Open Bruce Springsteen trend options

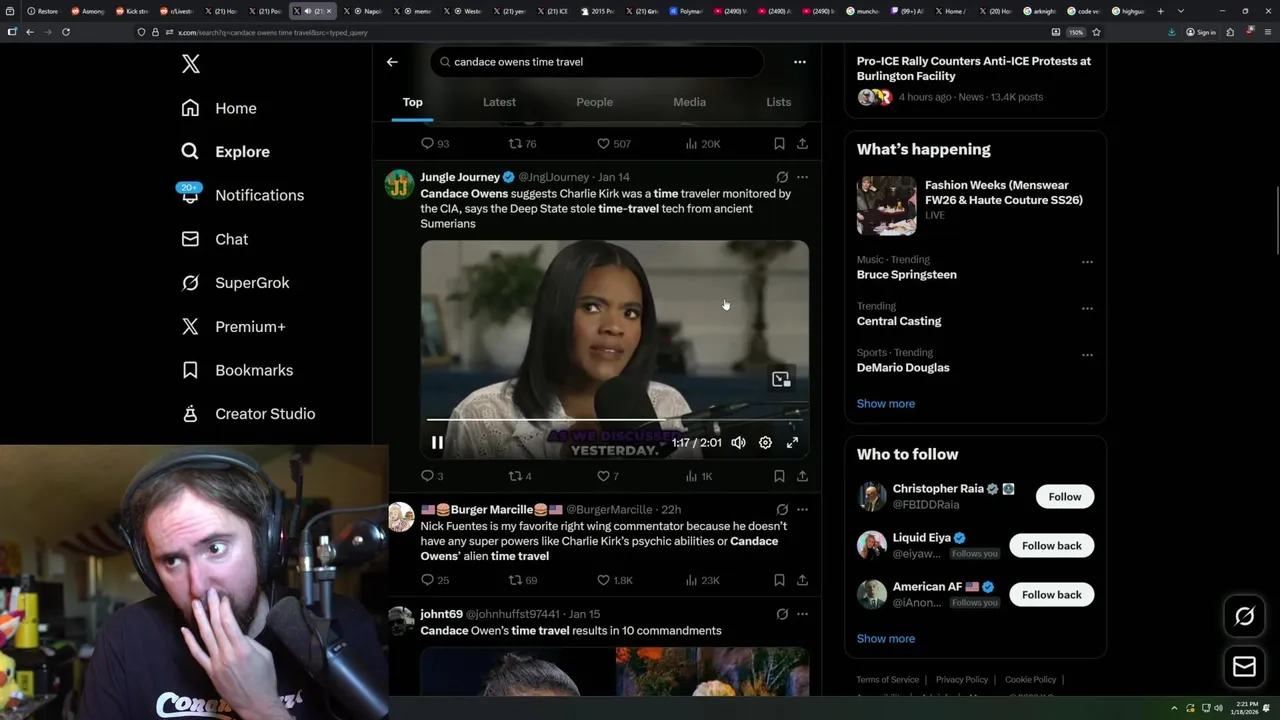[x=1087, y=262]
